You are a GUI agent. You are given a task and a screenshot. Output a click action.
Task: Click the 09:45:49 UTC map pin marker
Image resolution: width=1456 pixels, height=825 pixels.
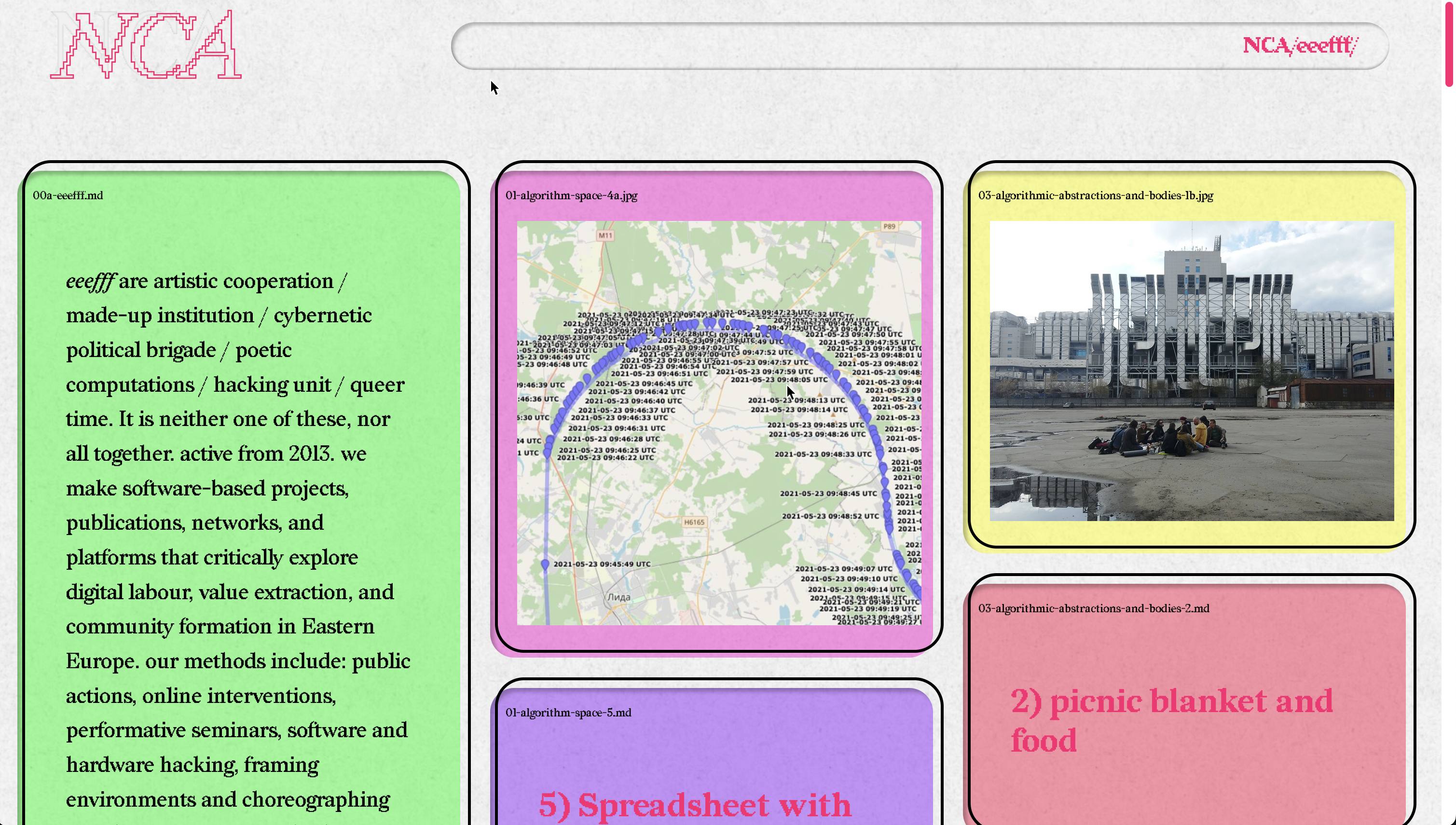point(545,564)
